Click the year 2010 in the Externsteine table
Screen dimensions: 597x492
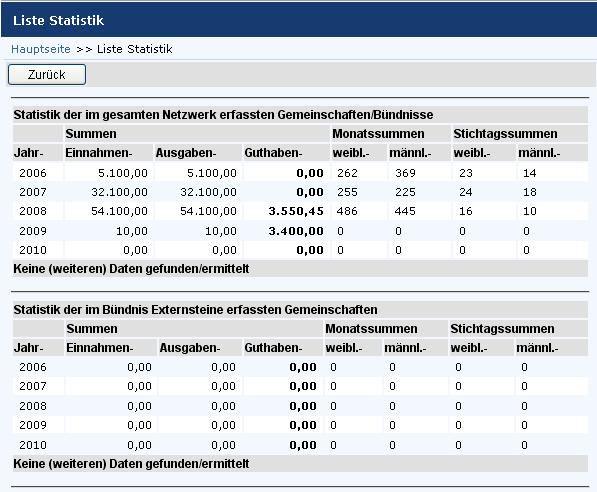click(33, 445)
